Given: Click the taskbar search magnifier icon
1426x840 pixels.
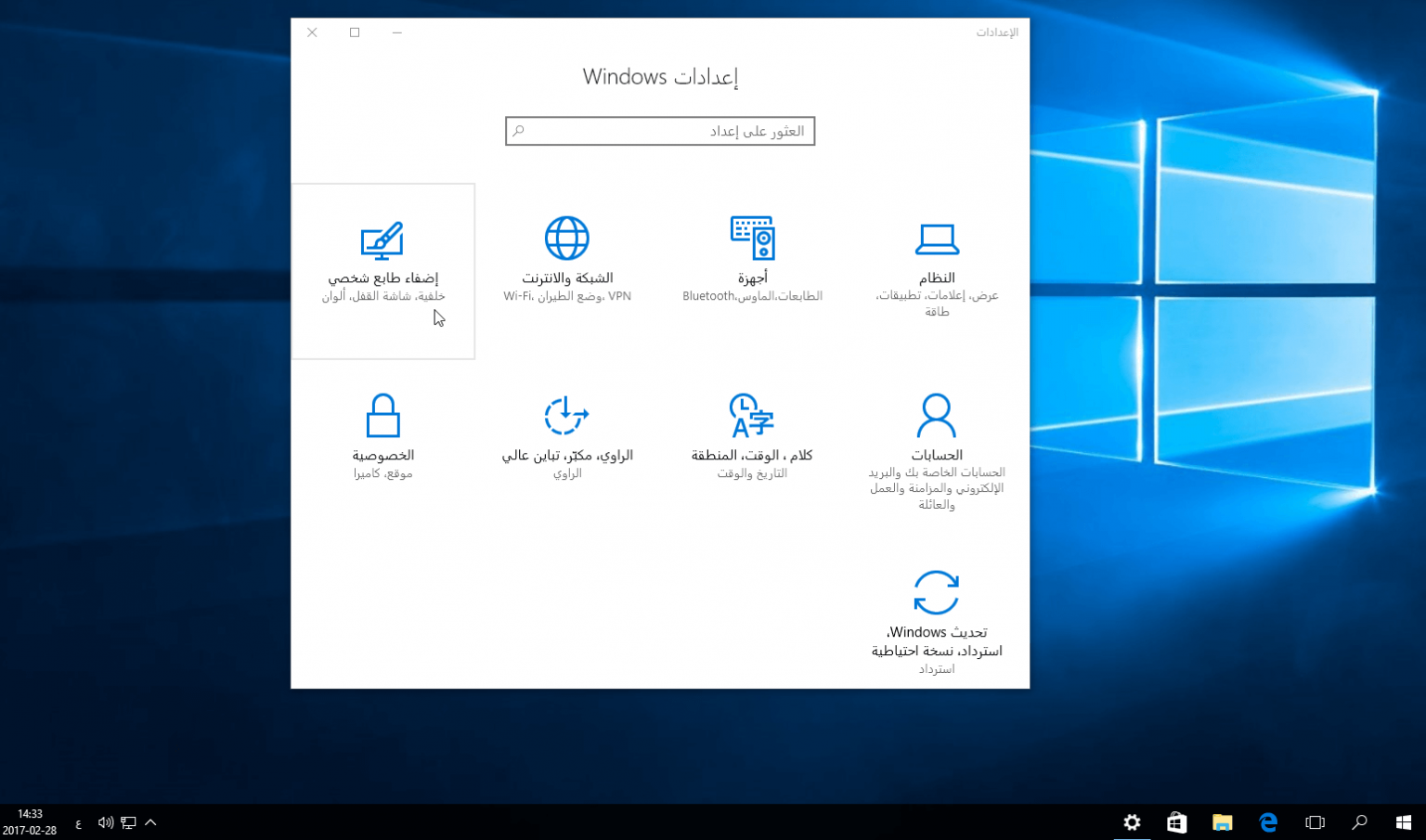Looking at the screenshot, I should [x=1359, y=822].
